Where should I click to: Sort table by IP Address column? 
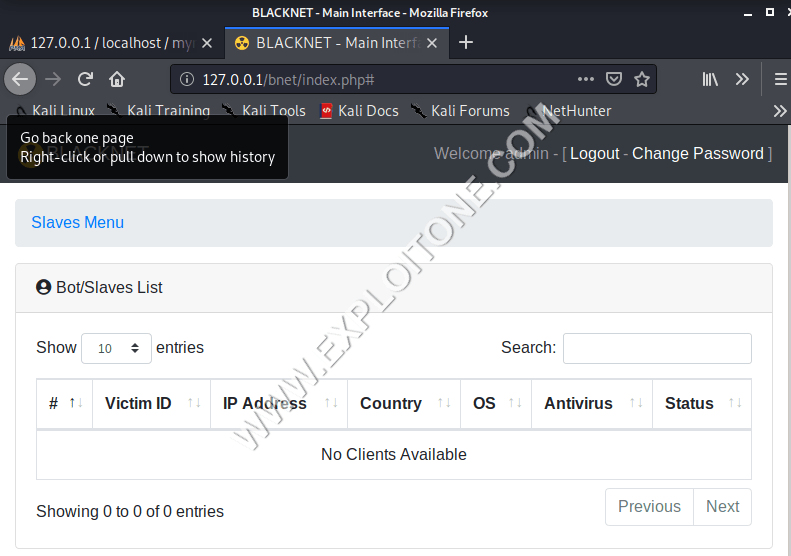(279, 404)
